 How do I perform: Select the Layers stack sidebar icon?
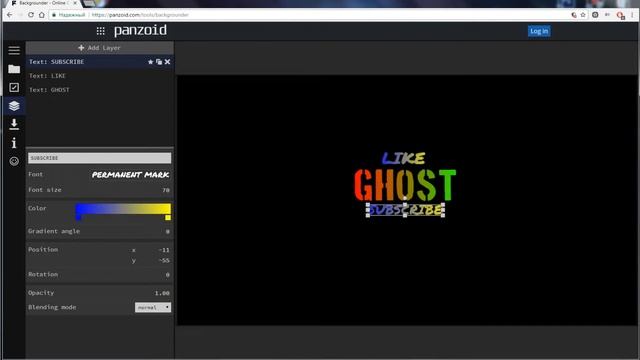(14, 106)
